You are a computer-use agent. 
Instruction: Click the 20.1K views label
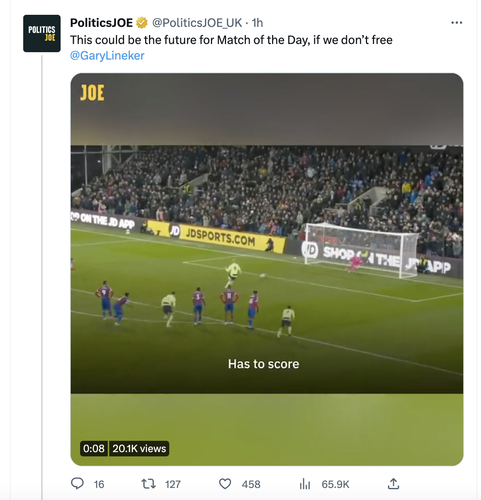coord(139,448)
